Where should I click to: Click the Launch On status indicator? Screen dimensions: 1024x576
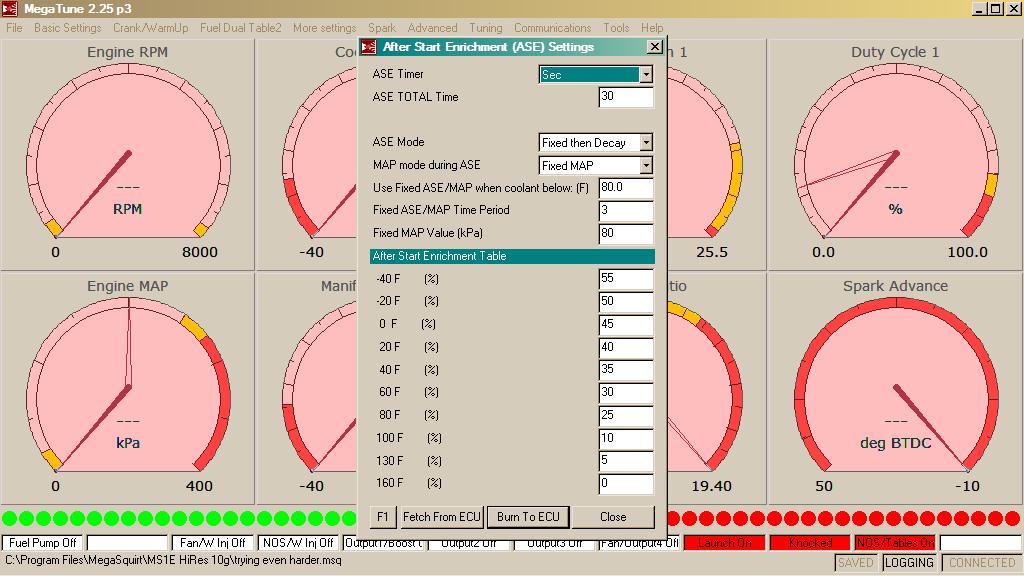pos(724,543)
